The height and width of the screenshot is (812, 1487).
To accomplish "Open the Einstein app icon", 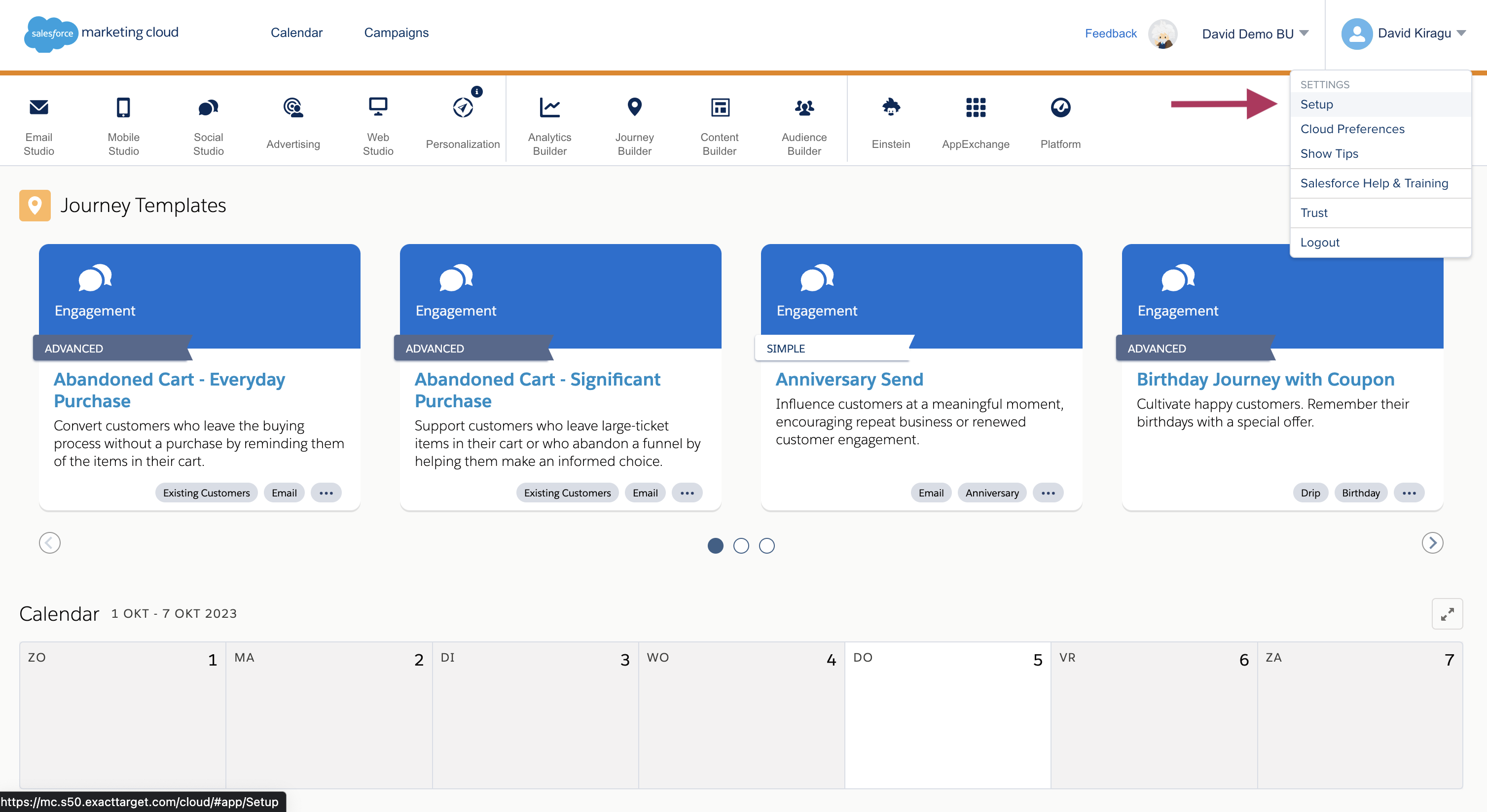I will pos(891,107).
